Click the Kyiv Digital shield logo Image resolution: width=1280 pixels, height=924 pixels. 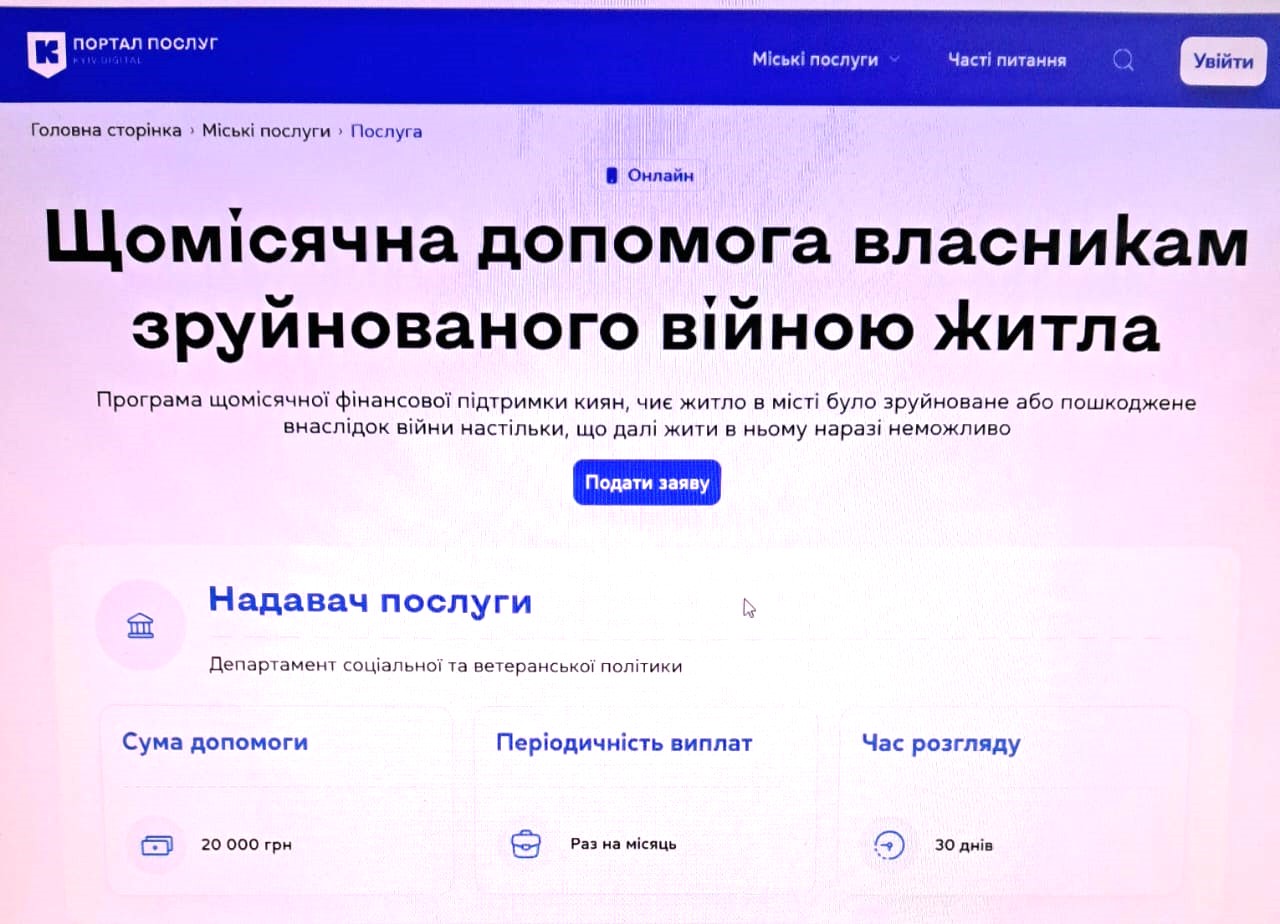tap(47, 53)
